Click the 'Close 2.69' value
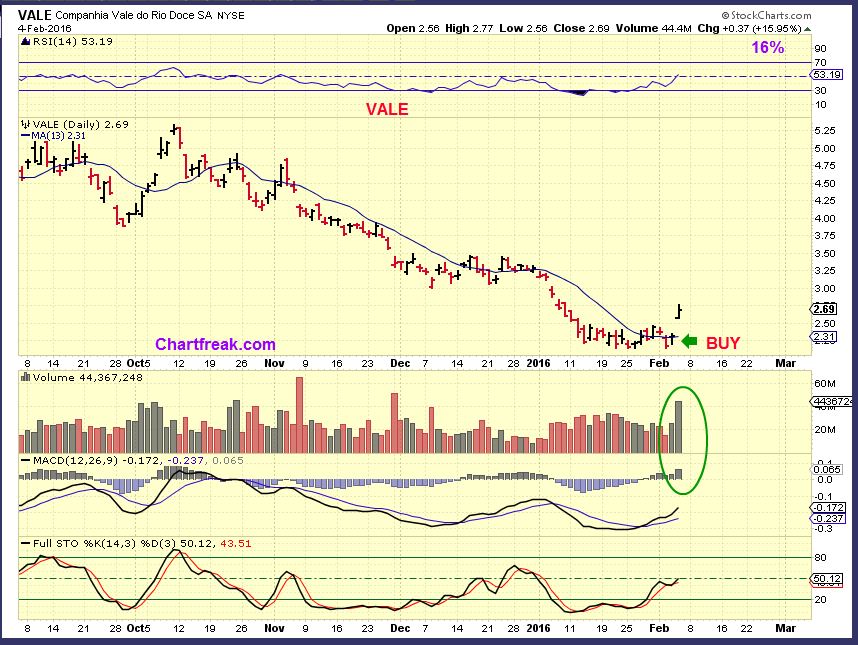The image size is (858, 645). click(x=581, y=28)
